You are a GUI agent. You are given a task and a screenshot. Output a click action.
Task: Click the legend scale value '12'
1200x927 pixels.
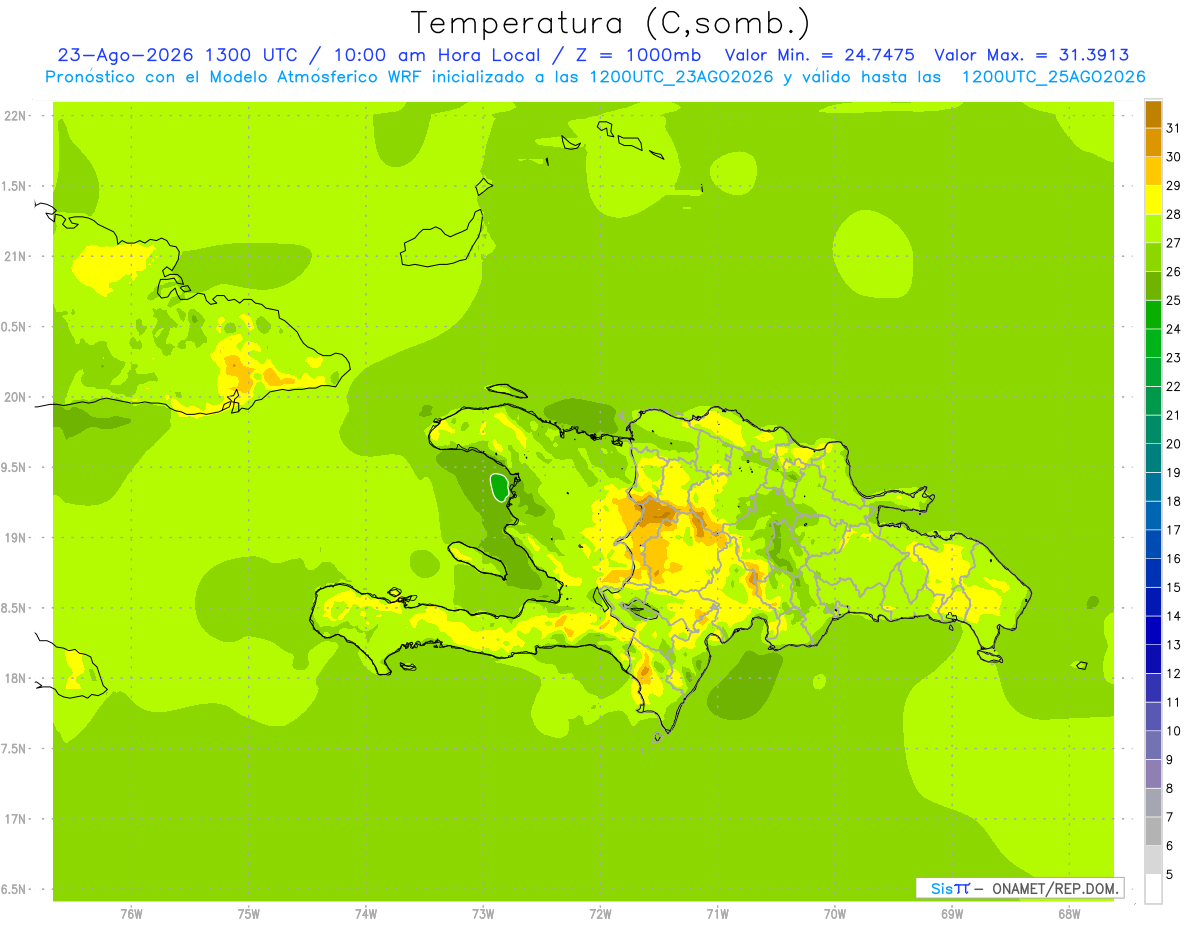coord(1174,673)
